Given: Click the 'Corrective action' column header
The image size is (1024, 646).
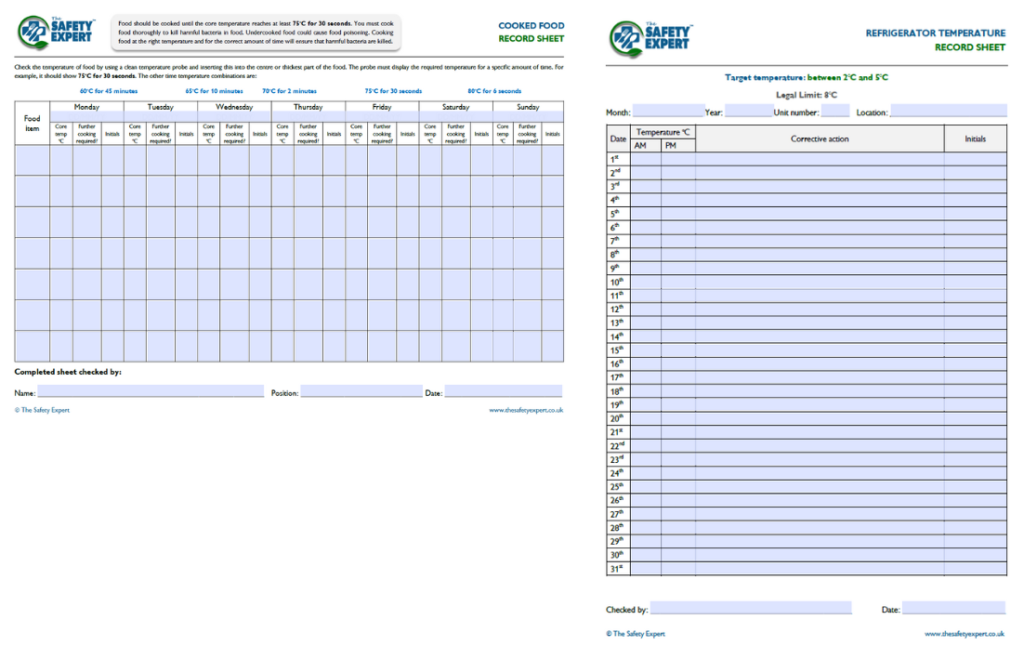Looking at the screenshot, I should click(820, 138).
